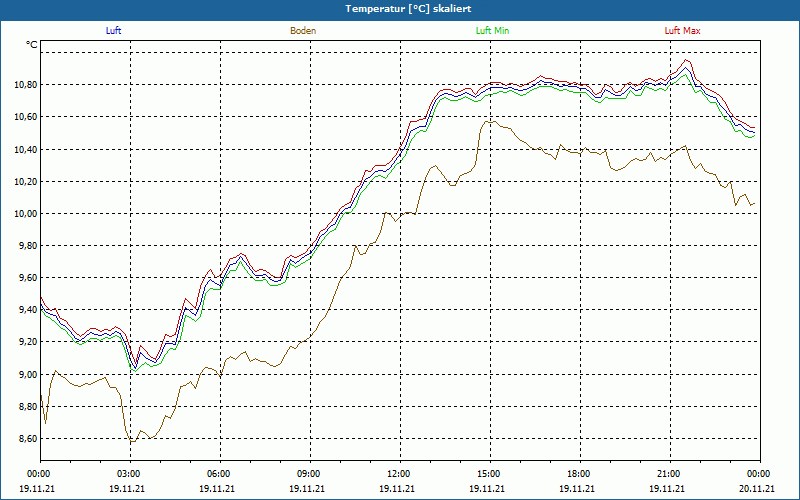Click the x-axis time label '03:00'
The width and height of the screenshot is (800, 500).
coord(131,474)
